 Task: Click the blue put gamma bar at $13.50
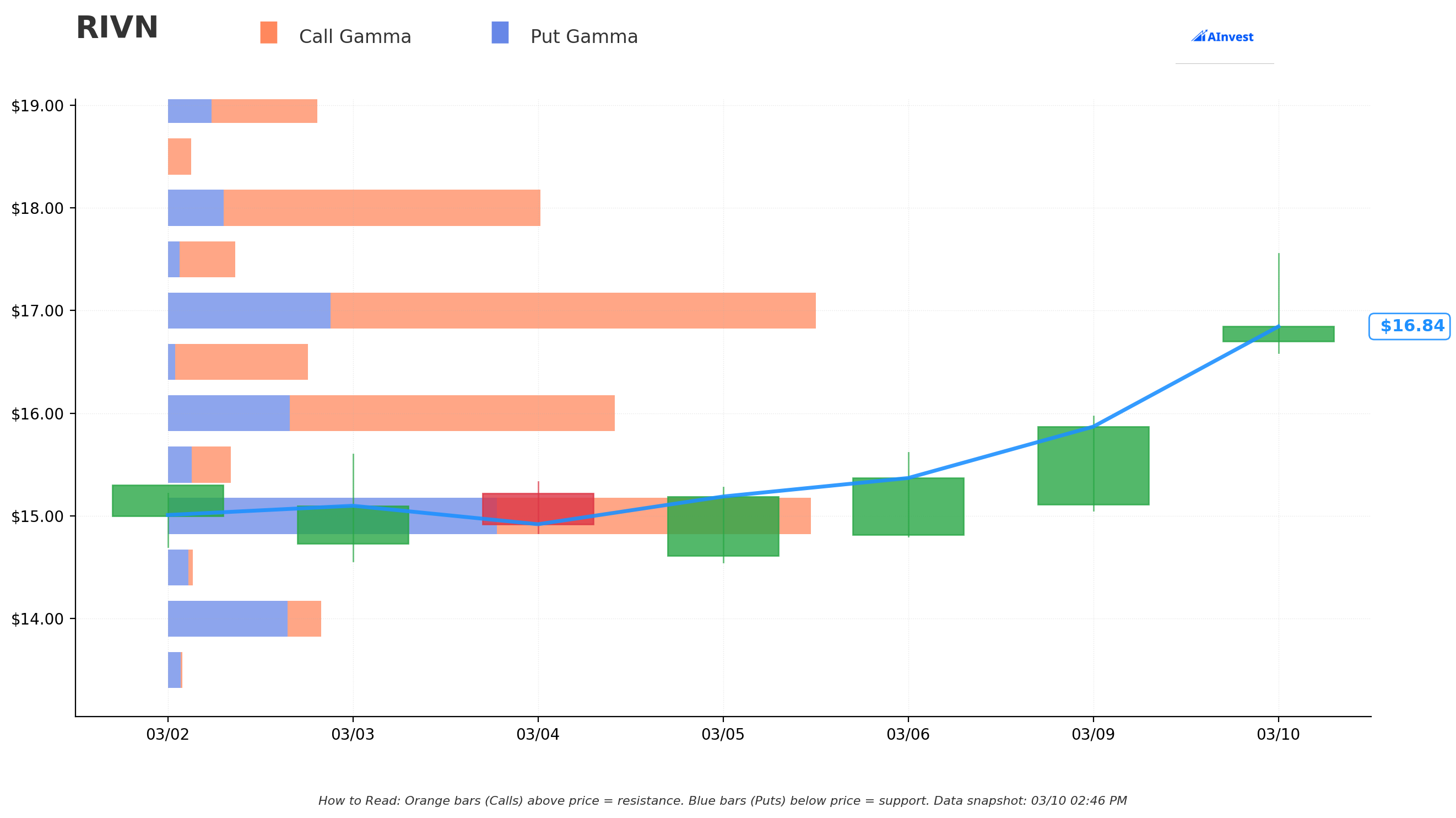[x=174, y=670]
